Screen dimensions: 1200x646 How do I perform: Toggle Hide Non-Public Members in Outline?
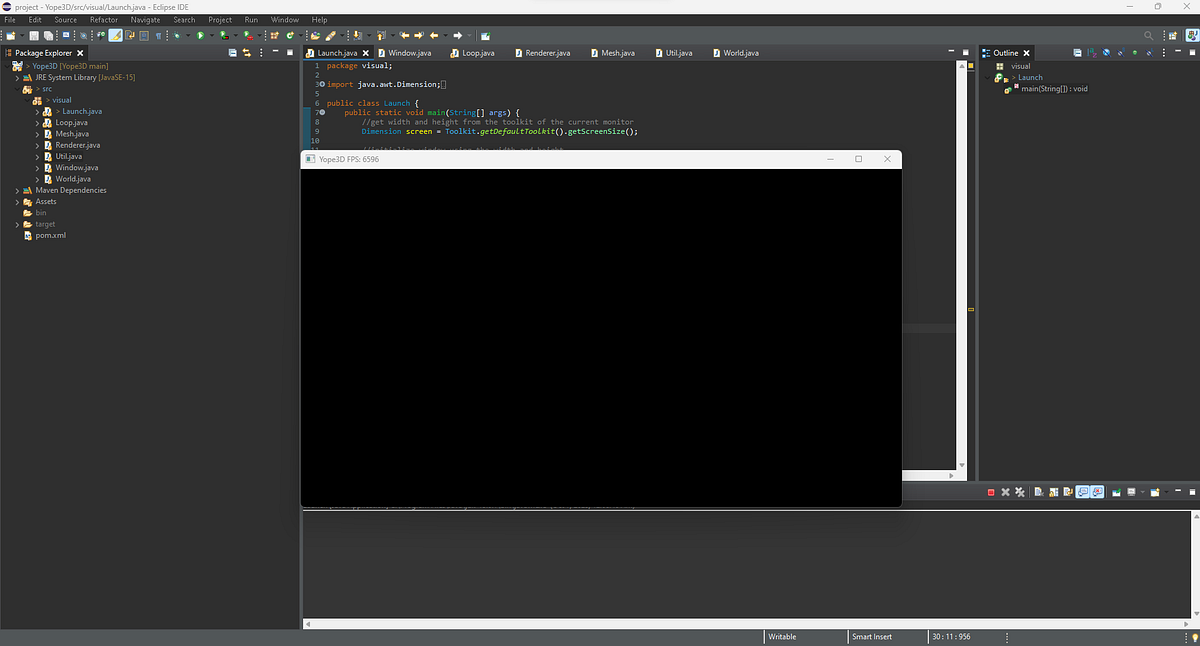coord(1134,52)
